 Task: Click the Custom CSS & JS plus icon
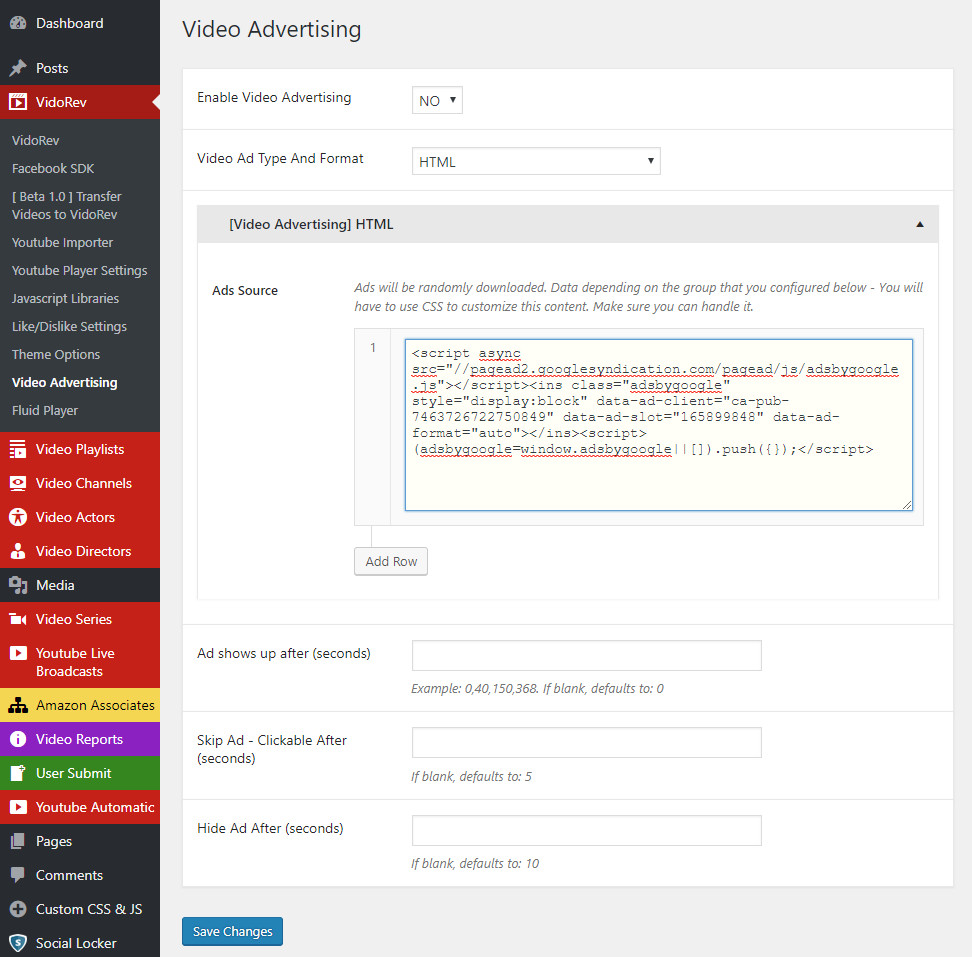coord(18,909)
